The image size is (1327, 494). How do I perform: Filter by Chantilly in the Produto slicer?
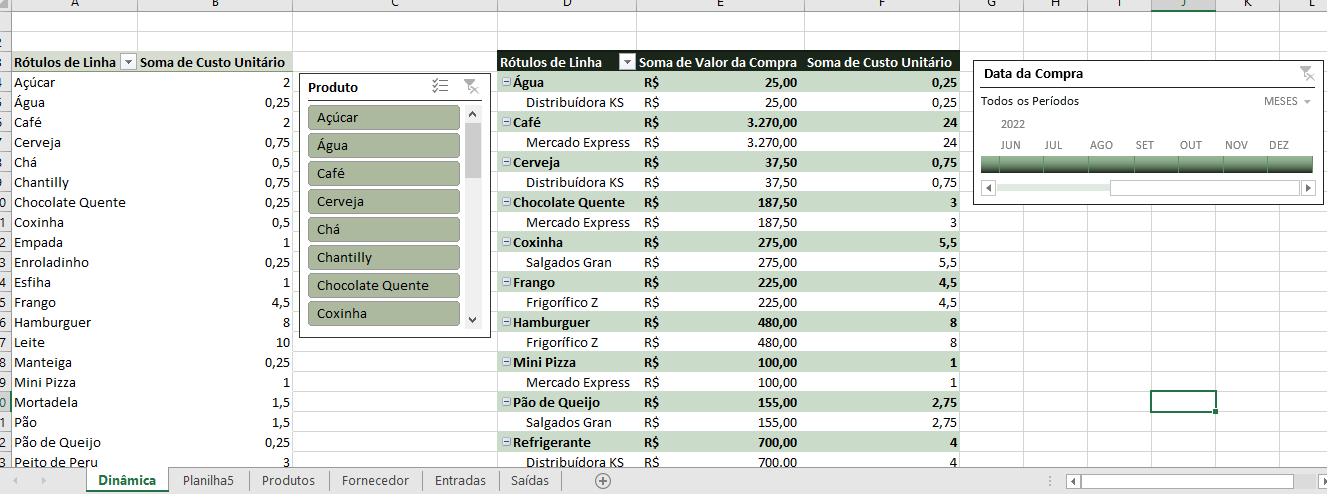click(384, 257)
